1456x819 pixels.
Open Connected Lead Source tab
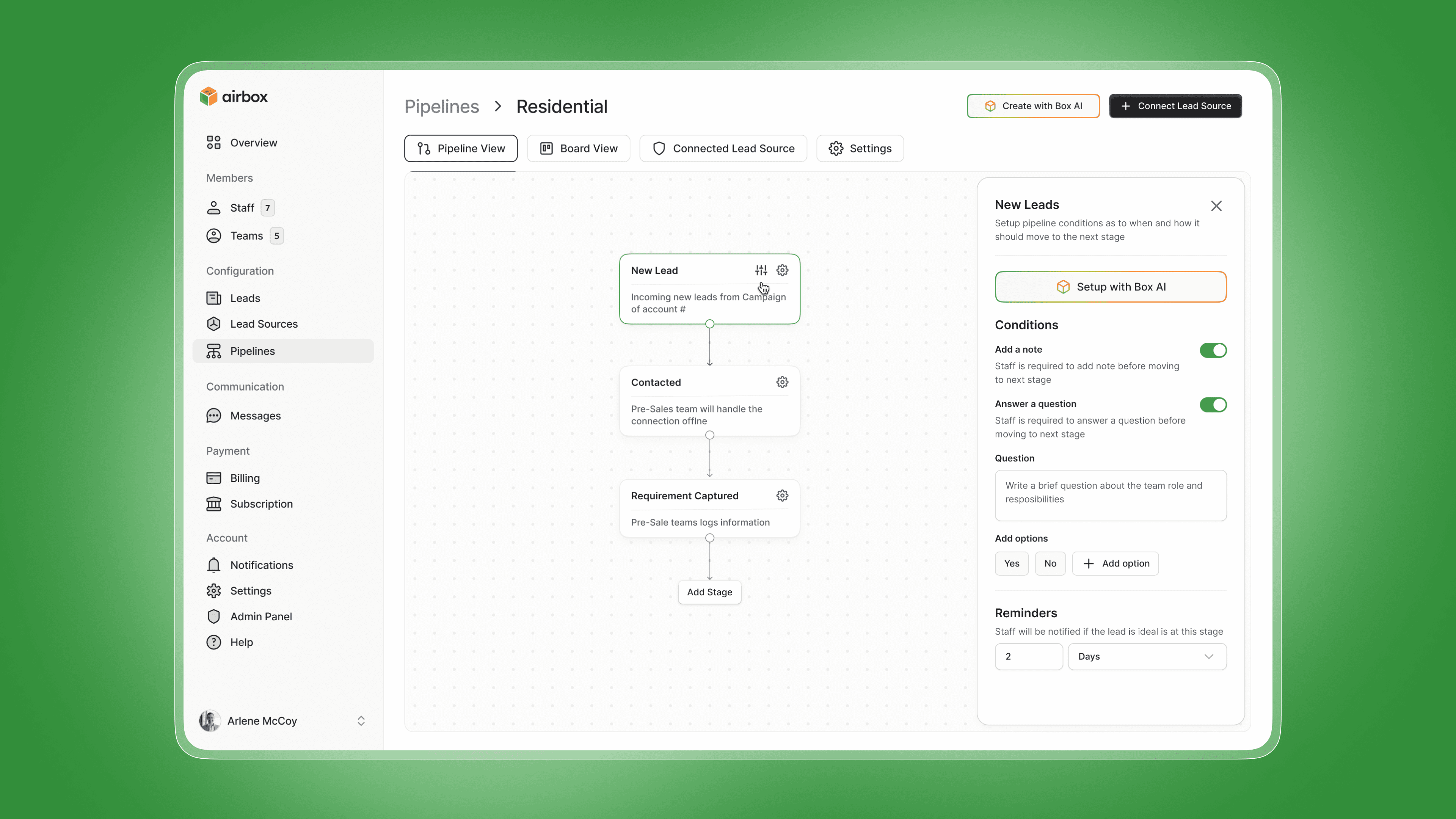click(x=723, y=148)
